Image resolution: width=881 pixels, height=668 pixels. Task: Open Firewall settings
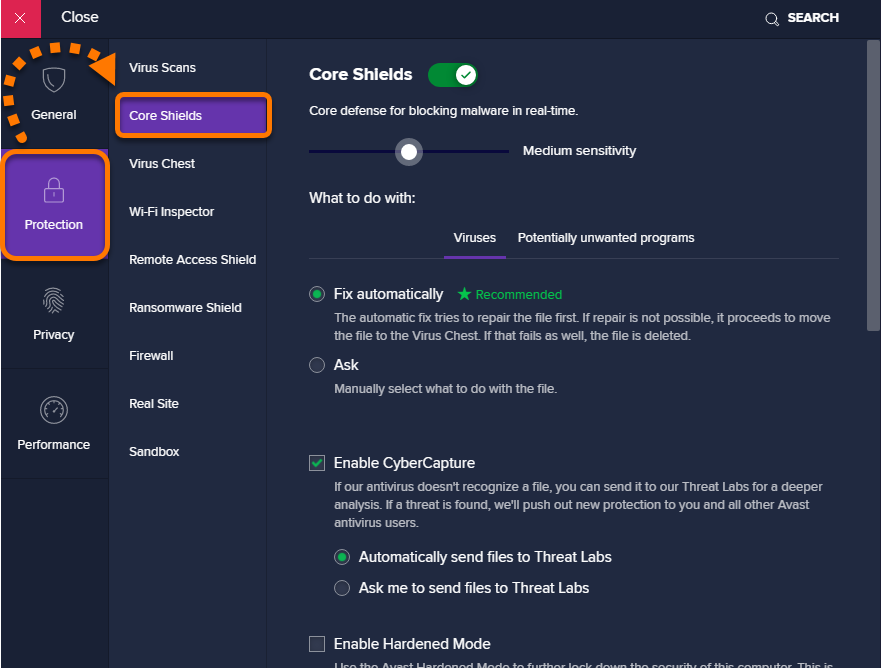tap(151, 356)
